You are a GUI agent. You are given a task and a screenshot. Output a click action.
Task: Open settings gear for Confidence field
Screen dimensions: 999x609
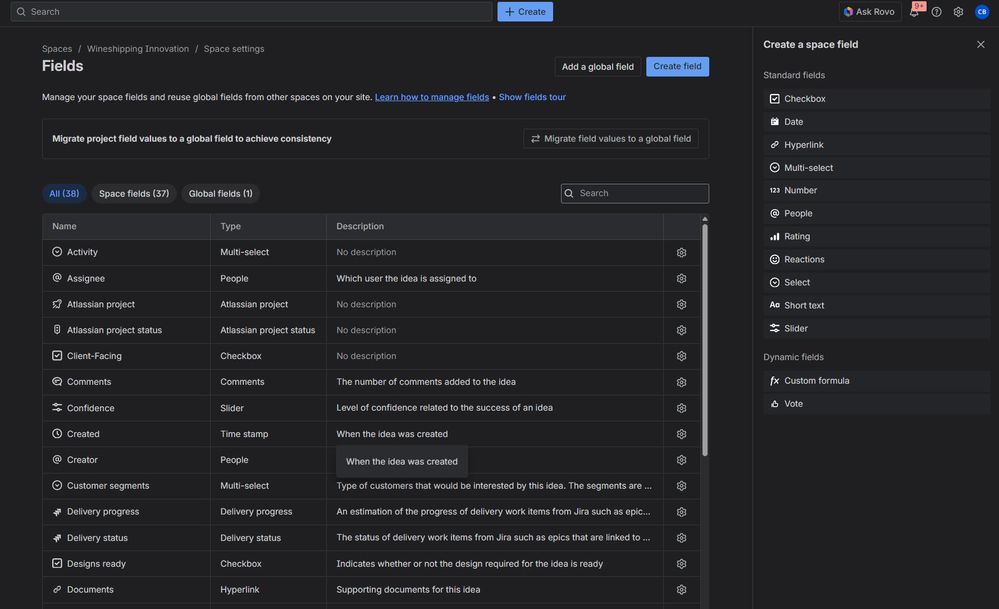click(x=681, y=408)
